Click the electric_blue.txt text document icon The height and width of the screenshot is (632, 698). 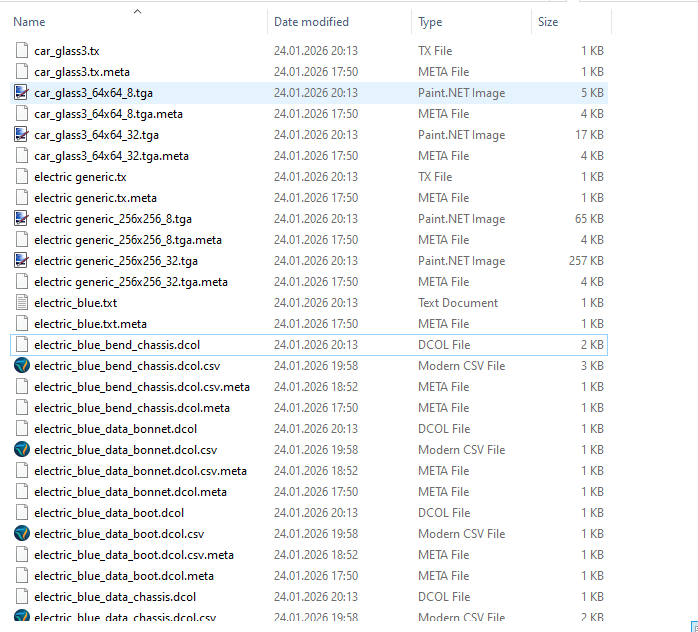22,303
